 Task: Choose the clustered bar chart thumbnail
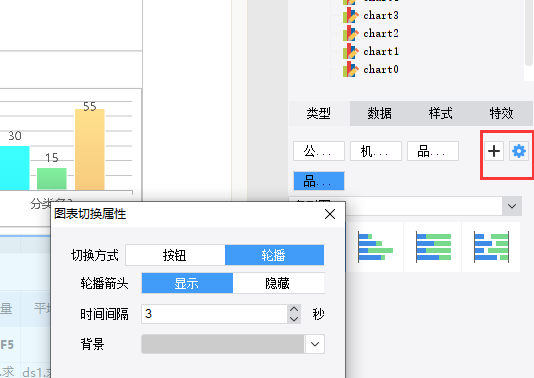(375, 247)
